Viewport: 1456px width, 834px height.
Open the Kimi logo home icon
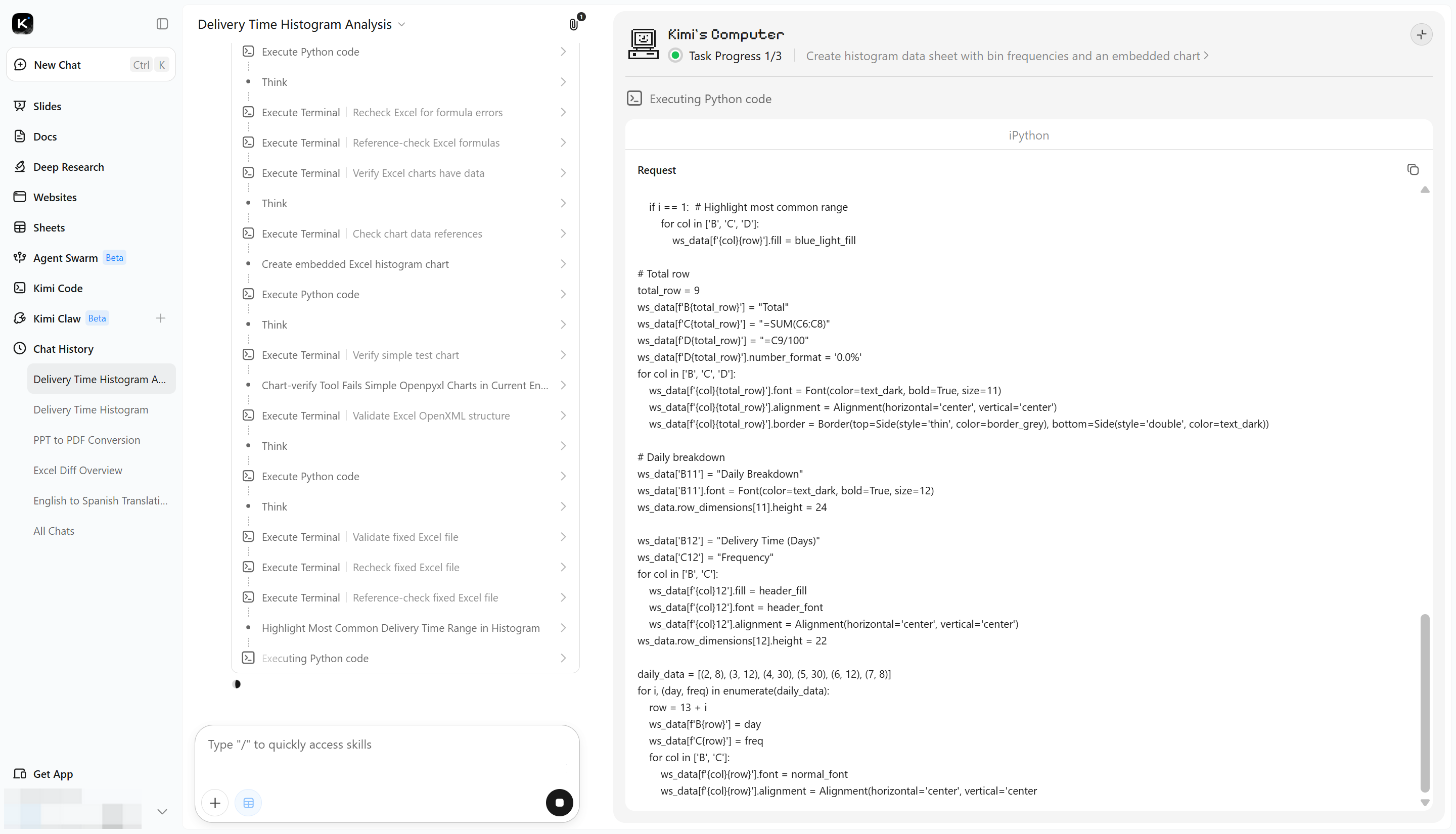click(x=23, y=23)
